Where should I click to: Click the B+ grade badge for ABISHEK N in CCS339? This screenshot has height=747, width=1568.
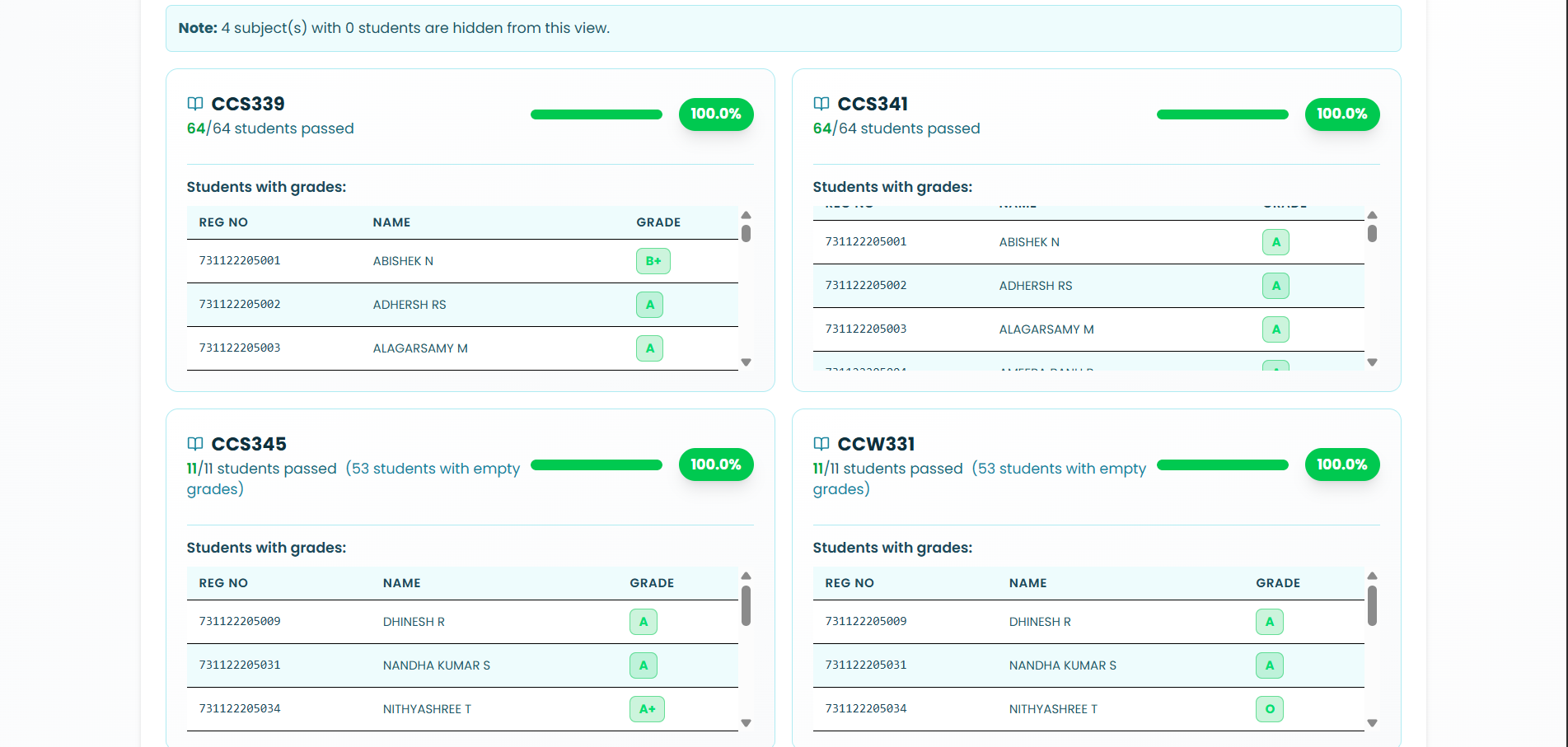coord(653,261)
